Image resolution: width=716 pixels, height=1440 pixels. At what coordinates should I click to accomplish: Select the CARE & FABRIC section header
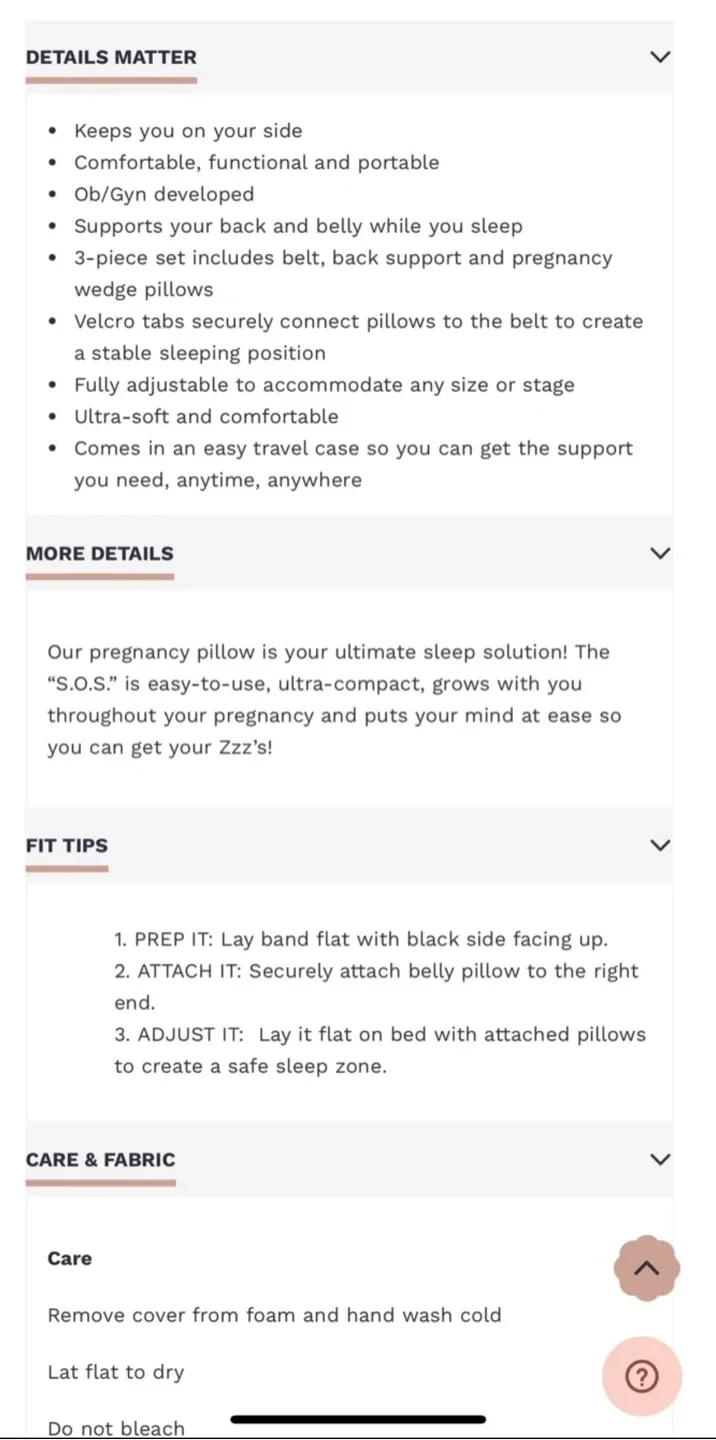[x=100, y=1159]
